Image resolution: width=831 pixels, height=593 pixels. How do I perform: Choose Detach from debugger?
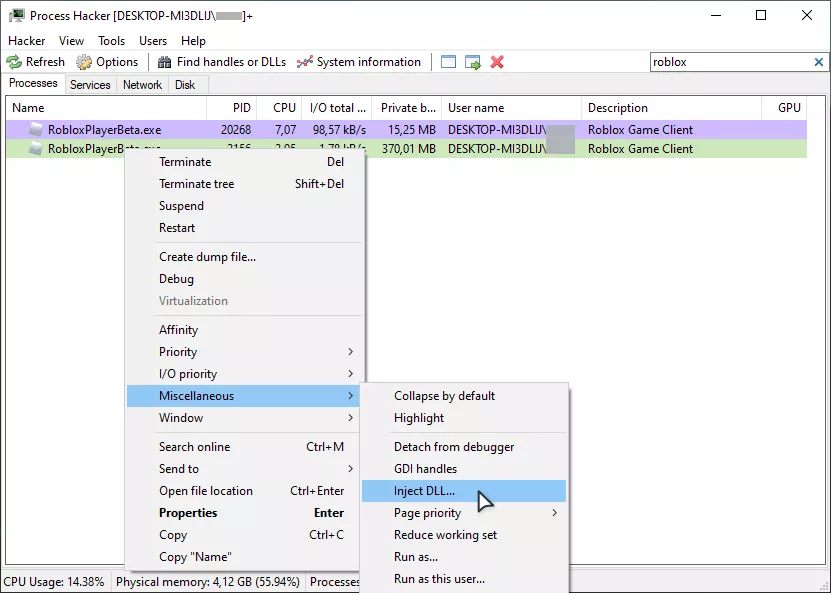coord(464,447)
